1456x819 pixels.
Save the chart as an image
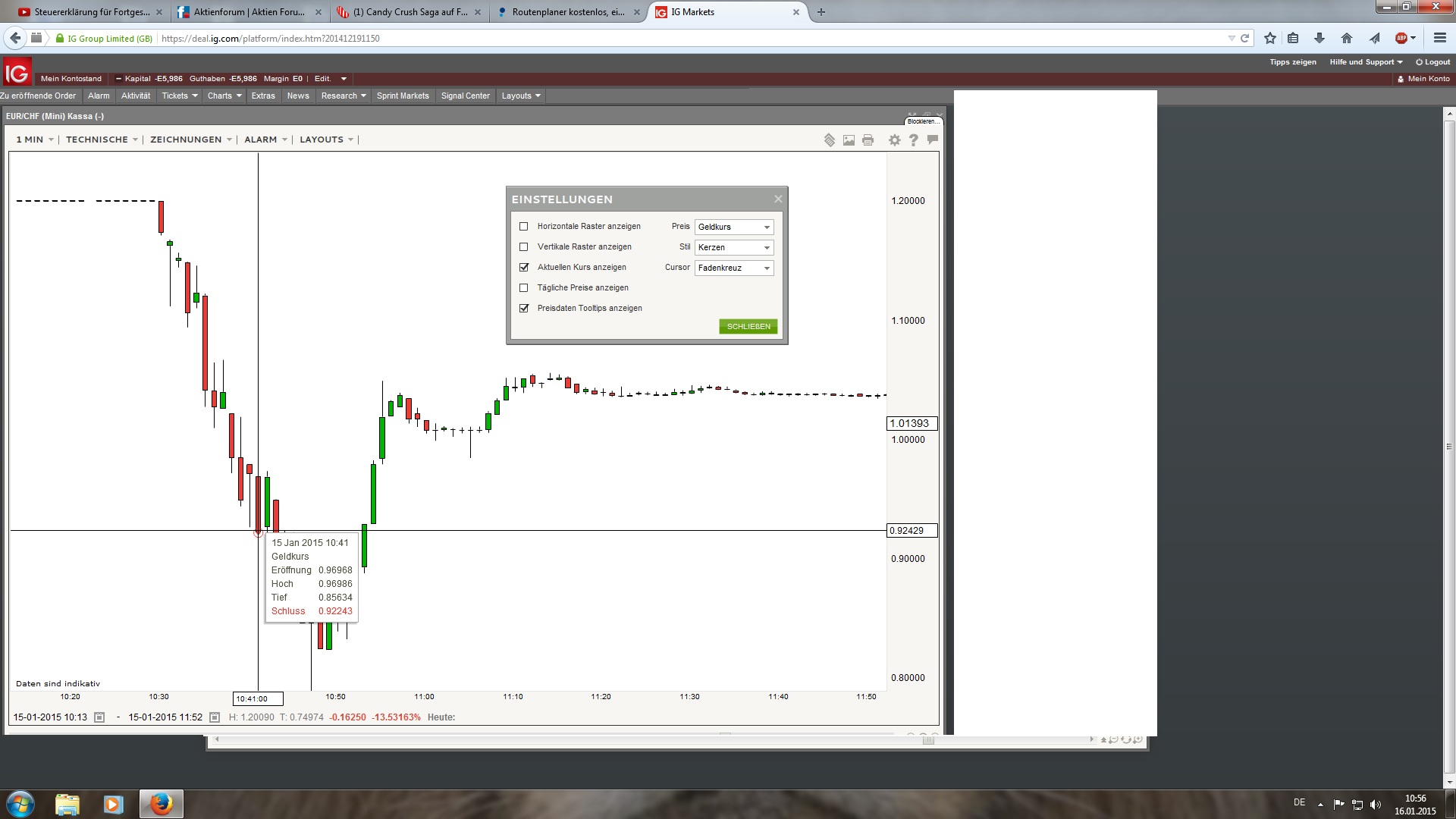pos(849,140)
